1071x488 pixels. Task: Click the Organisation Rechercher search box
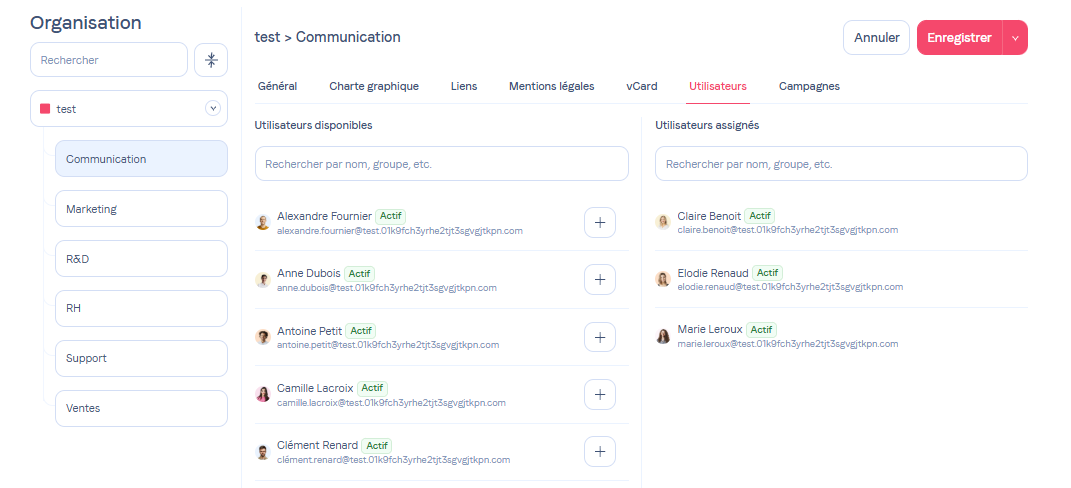pyautogui.click(x=109, y=60)
